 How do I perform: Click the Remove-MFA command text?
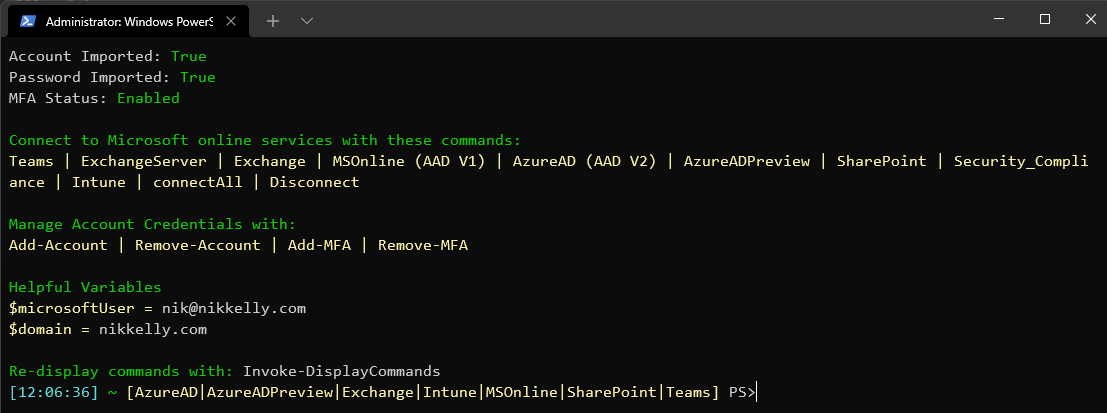coord(423,246)
